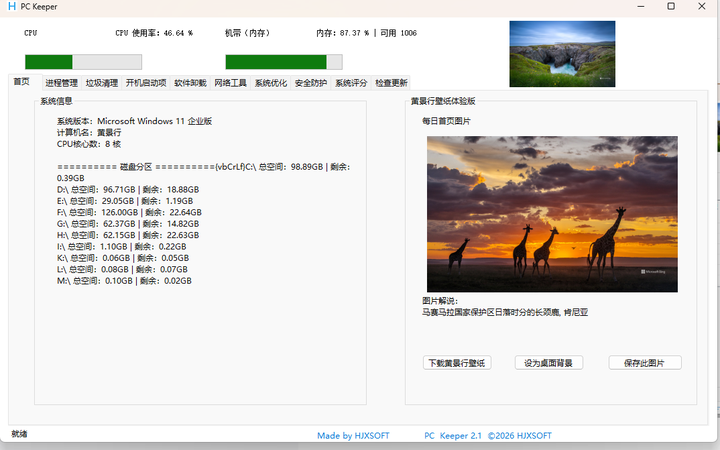This screenshot has height=450, width=720.
Task: Switch to the 首页 tab
Action: pos(22,82)
